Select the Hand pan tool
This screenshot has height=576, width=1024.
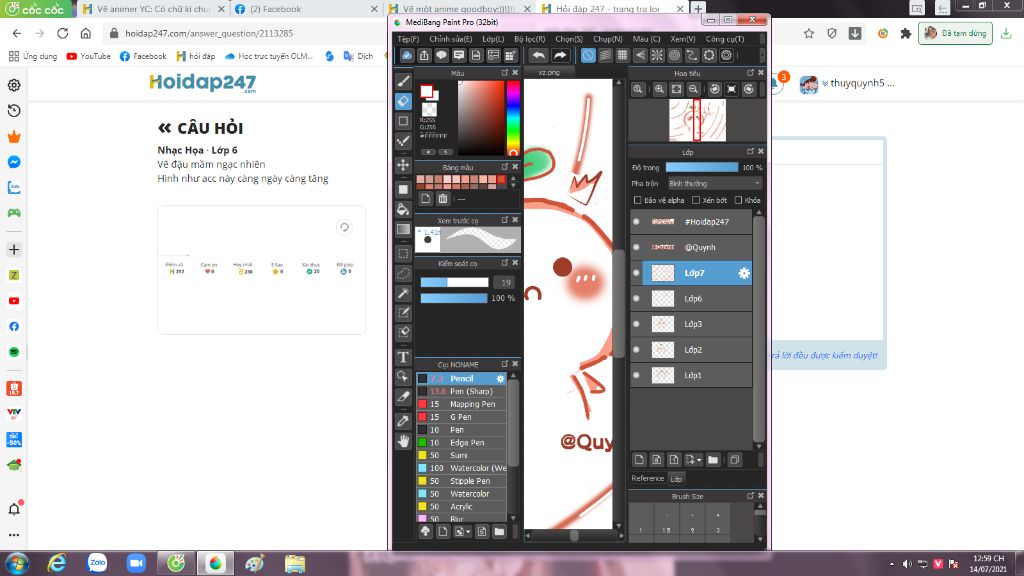click(x=404, y=441)
